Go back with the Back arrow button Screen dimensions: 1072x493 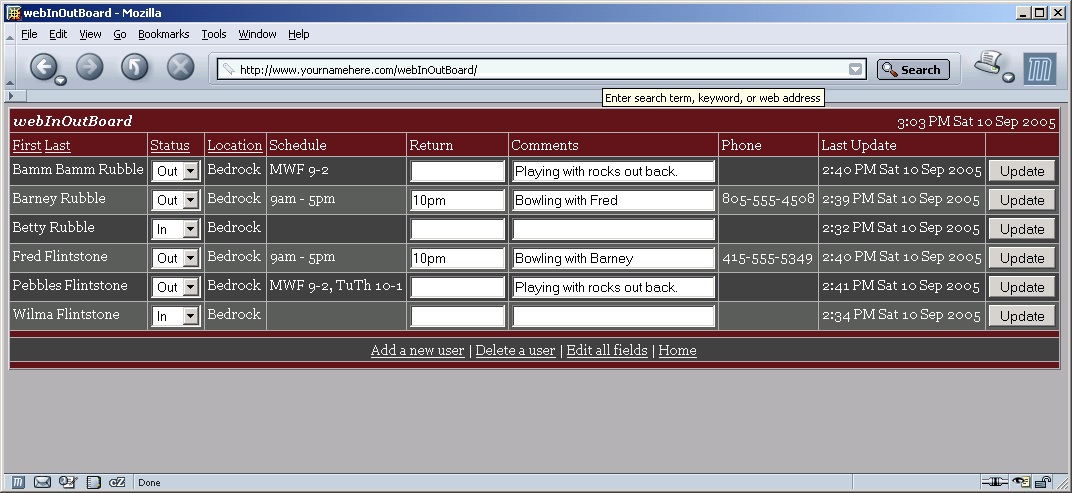pos(43,66)
